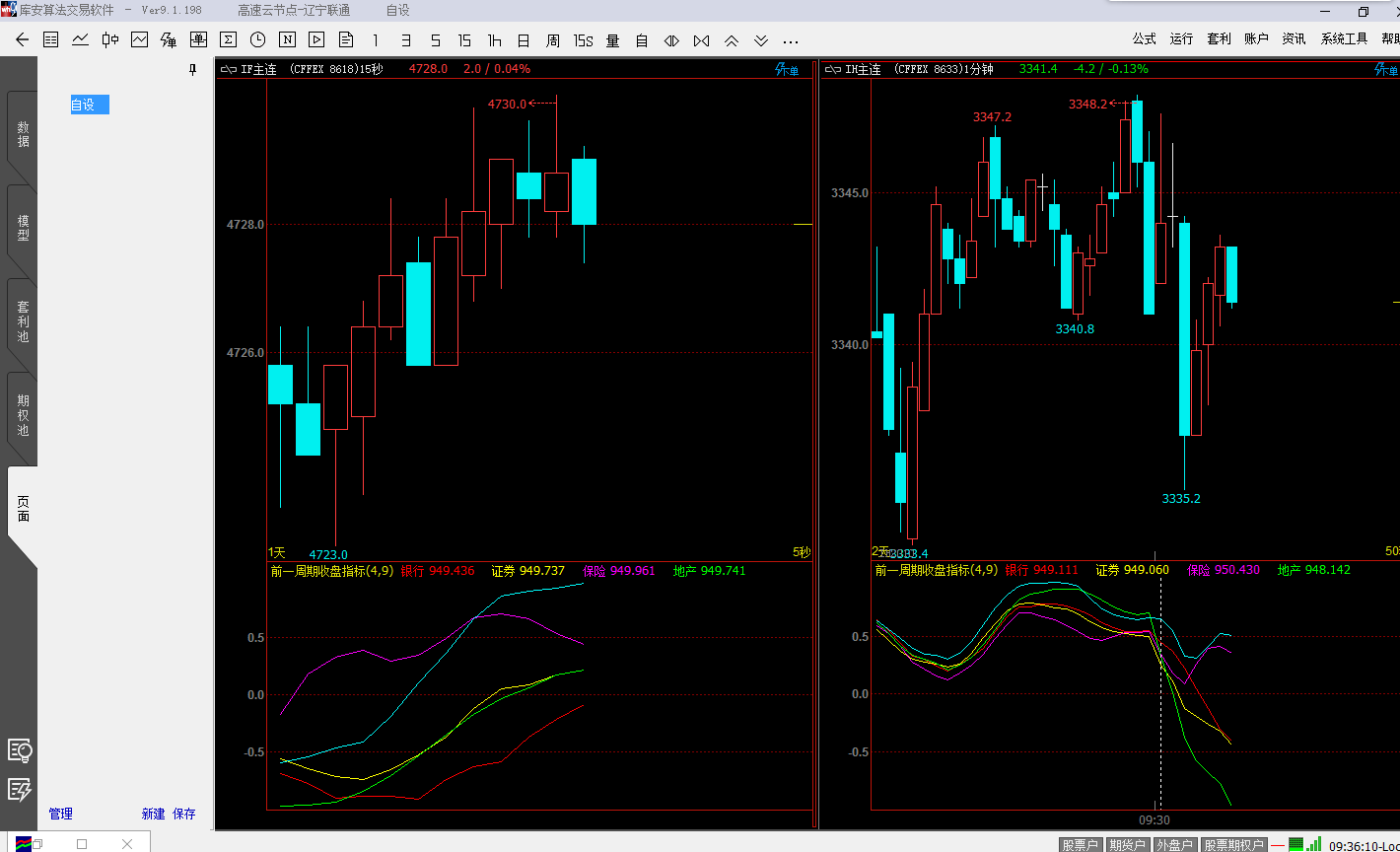The width and height of the screenshot is (1400, 852).
Task: Click the 股票户 status bar button
Action: point(1080,845)
